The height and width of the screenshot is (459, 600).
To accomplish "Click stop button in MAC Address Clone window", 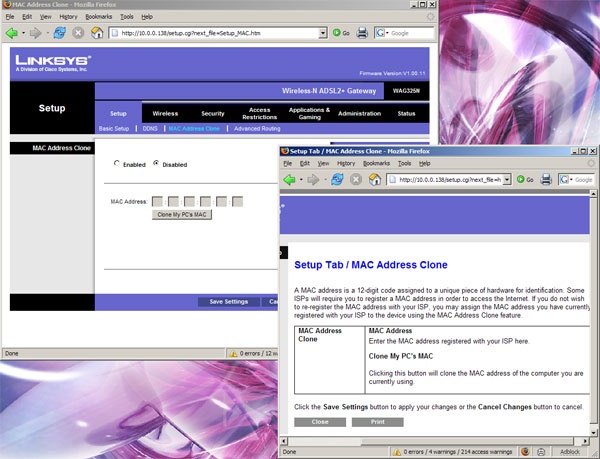I will [x=78, y=33].
